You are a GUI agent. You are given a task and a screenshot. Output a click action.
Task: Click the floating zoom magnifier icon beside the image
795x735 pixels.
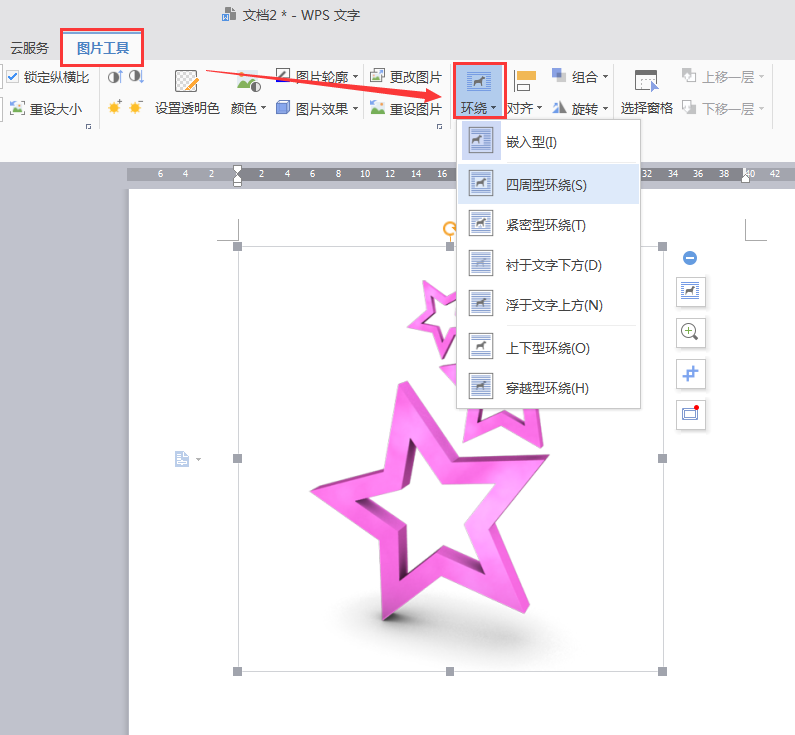pyautogui.click(x=690, y=332)
